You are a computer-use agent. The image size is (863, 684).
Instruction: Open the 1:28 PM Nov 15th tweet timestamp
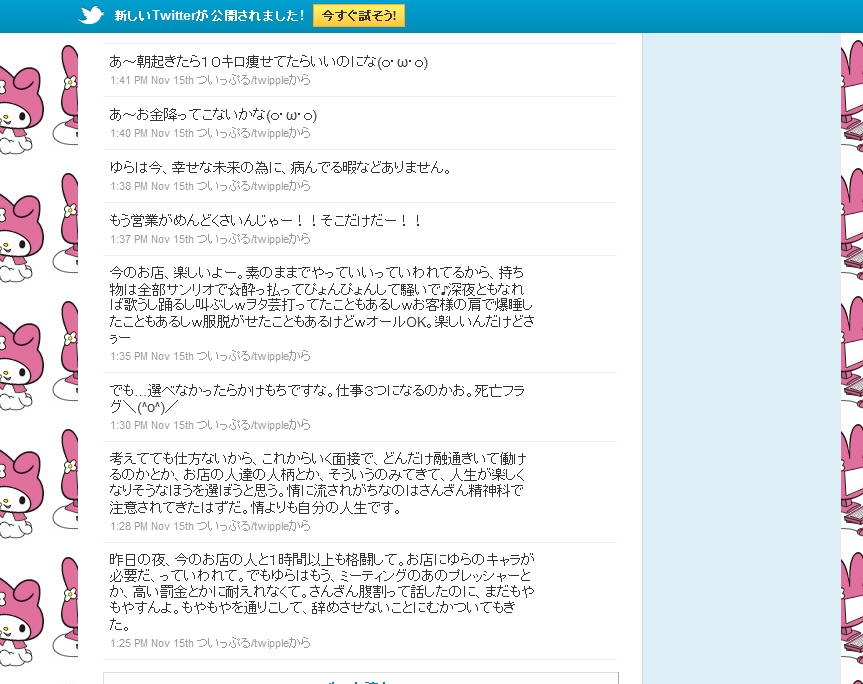152,527
